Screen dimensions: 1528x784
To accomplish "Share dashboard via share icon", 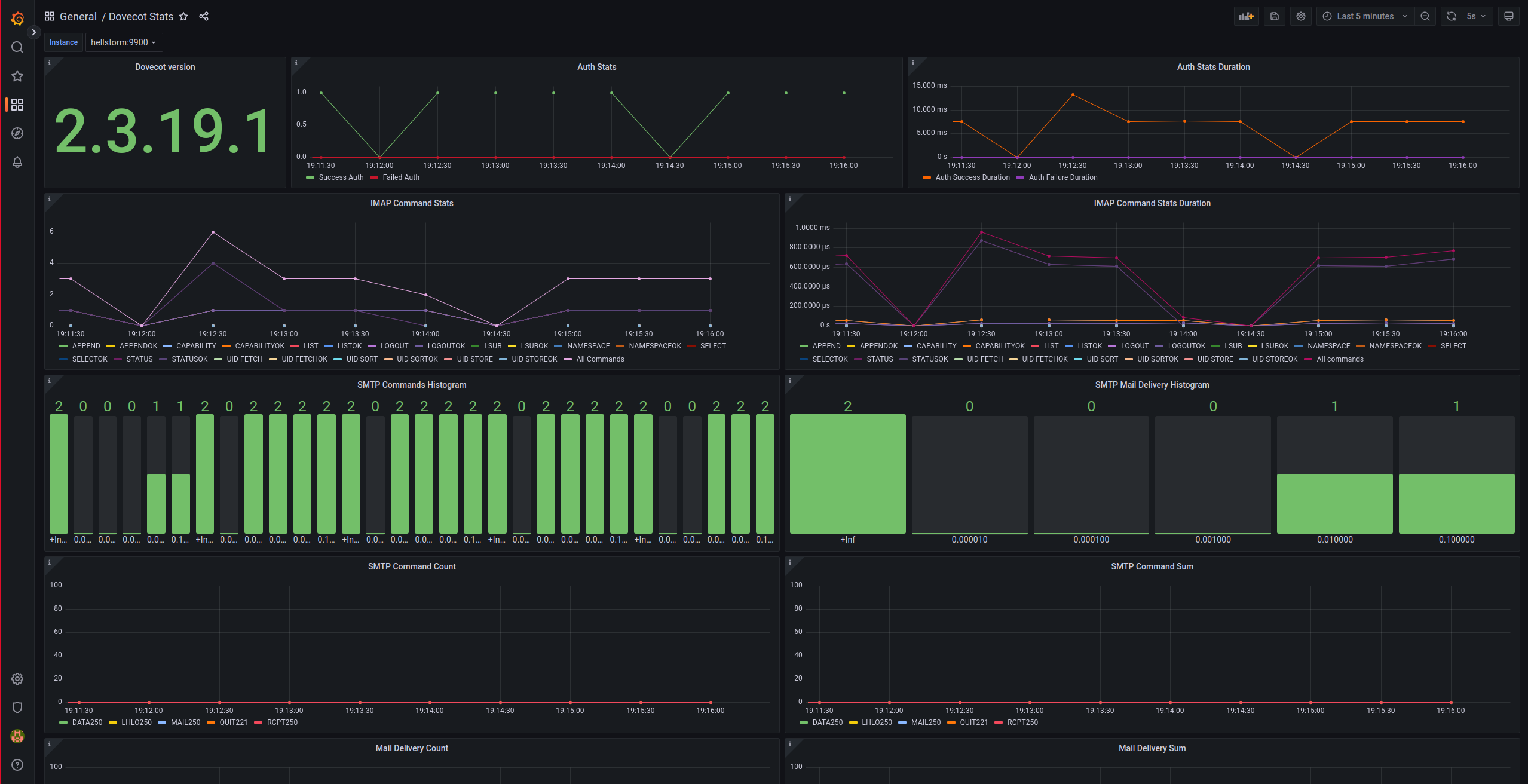I will pos(204,16).
